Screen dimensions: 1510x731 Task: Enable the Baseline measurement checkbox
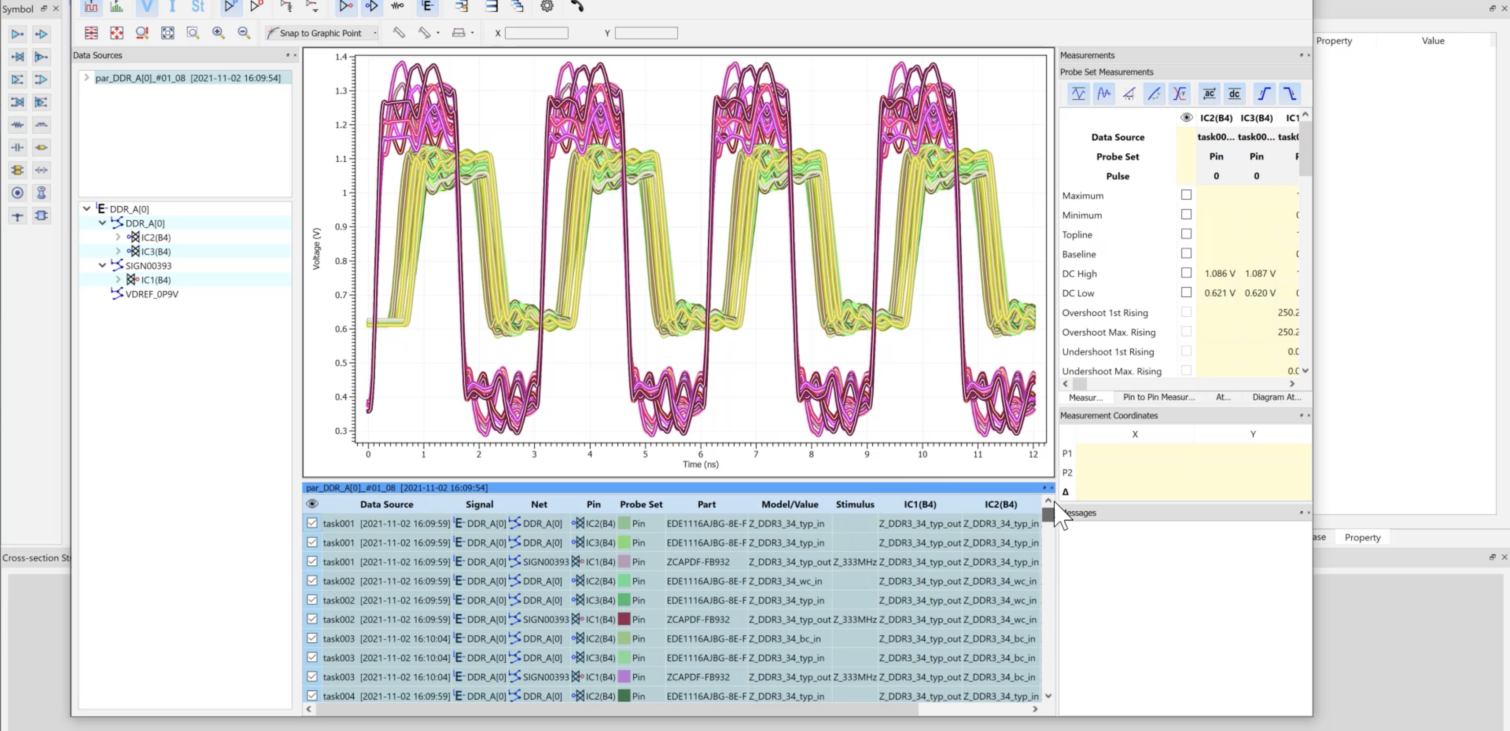[1186, 254]
